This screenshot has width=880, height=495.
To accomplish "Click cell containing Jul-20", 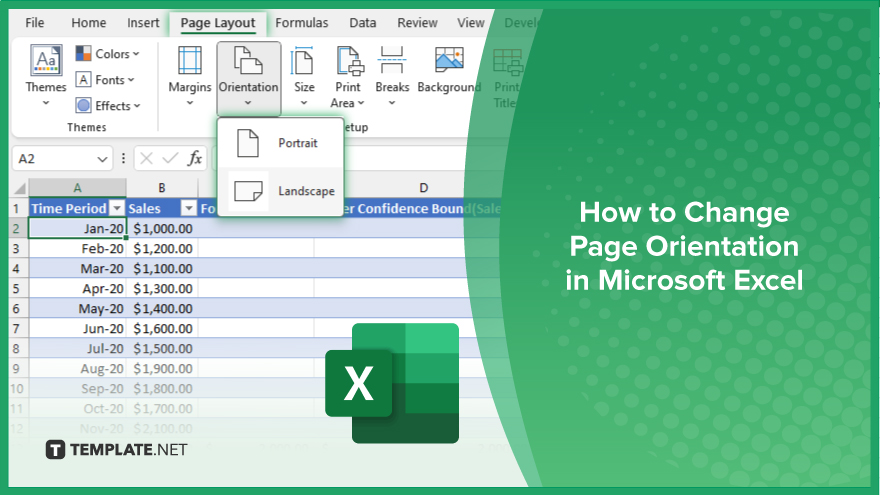I will pos(77,349).
